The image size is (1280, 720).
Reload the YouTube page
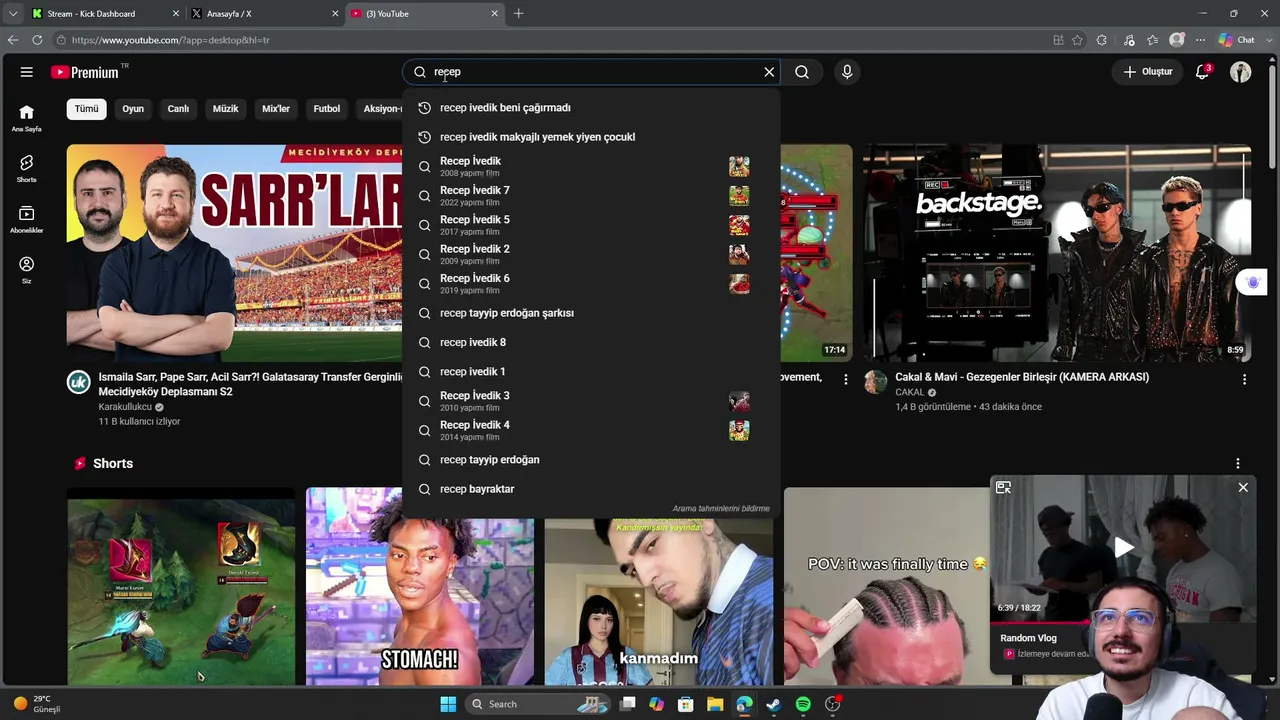pos(37,40)
